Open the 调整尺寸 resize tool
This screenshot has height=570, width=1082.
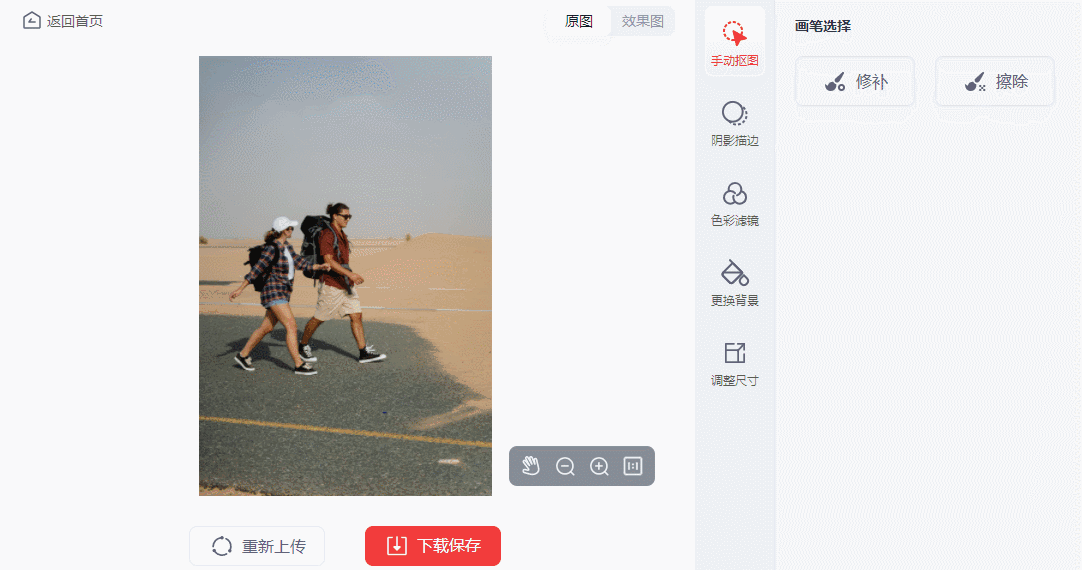734,364
